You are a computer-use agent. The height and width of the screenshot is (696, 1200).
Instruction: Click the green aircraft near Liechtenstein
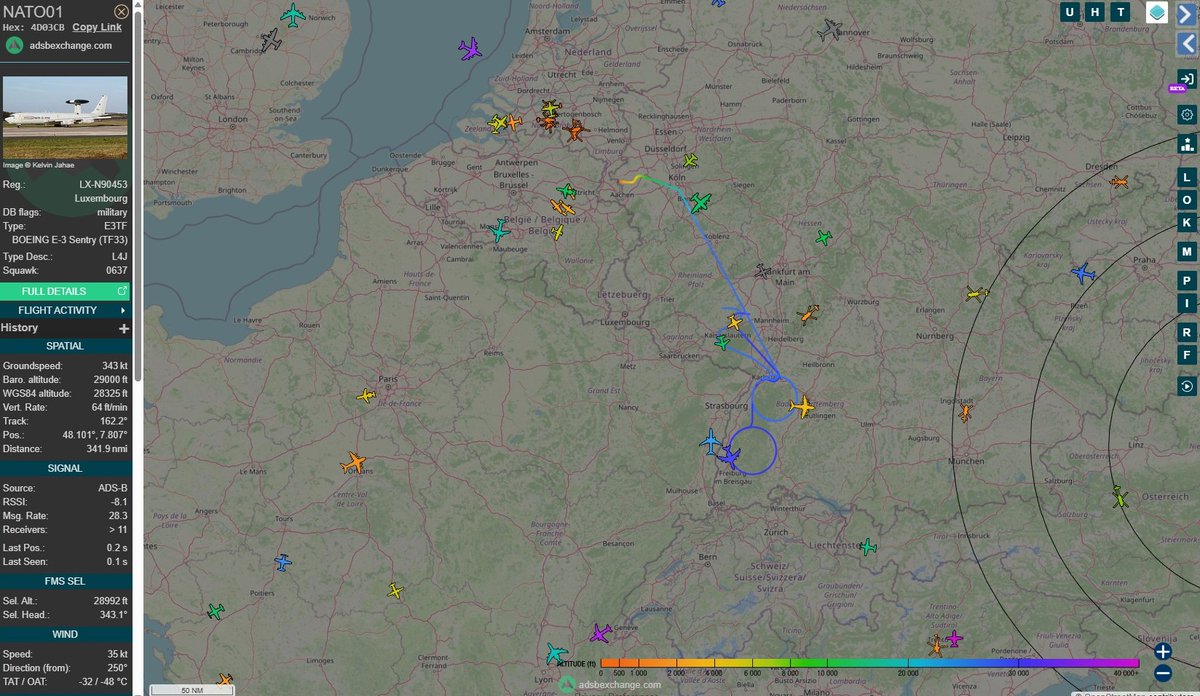click(868, 547)
